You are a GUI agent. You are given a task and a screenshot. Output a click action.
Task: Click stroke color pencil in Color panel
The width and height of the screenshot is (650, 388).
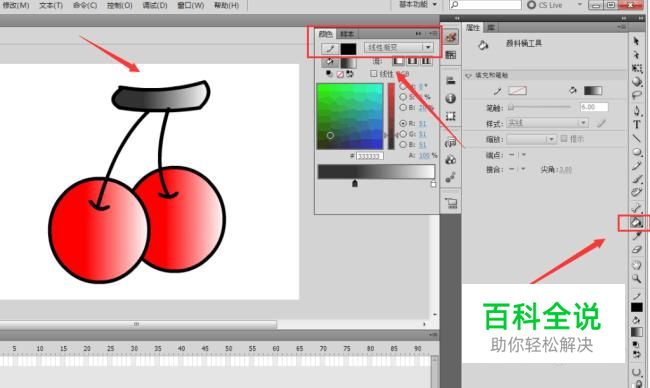tap(330, 48)
